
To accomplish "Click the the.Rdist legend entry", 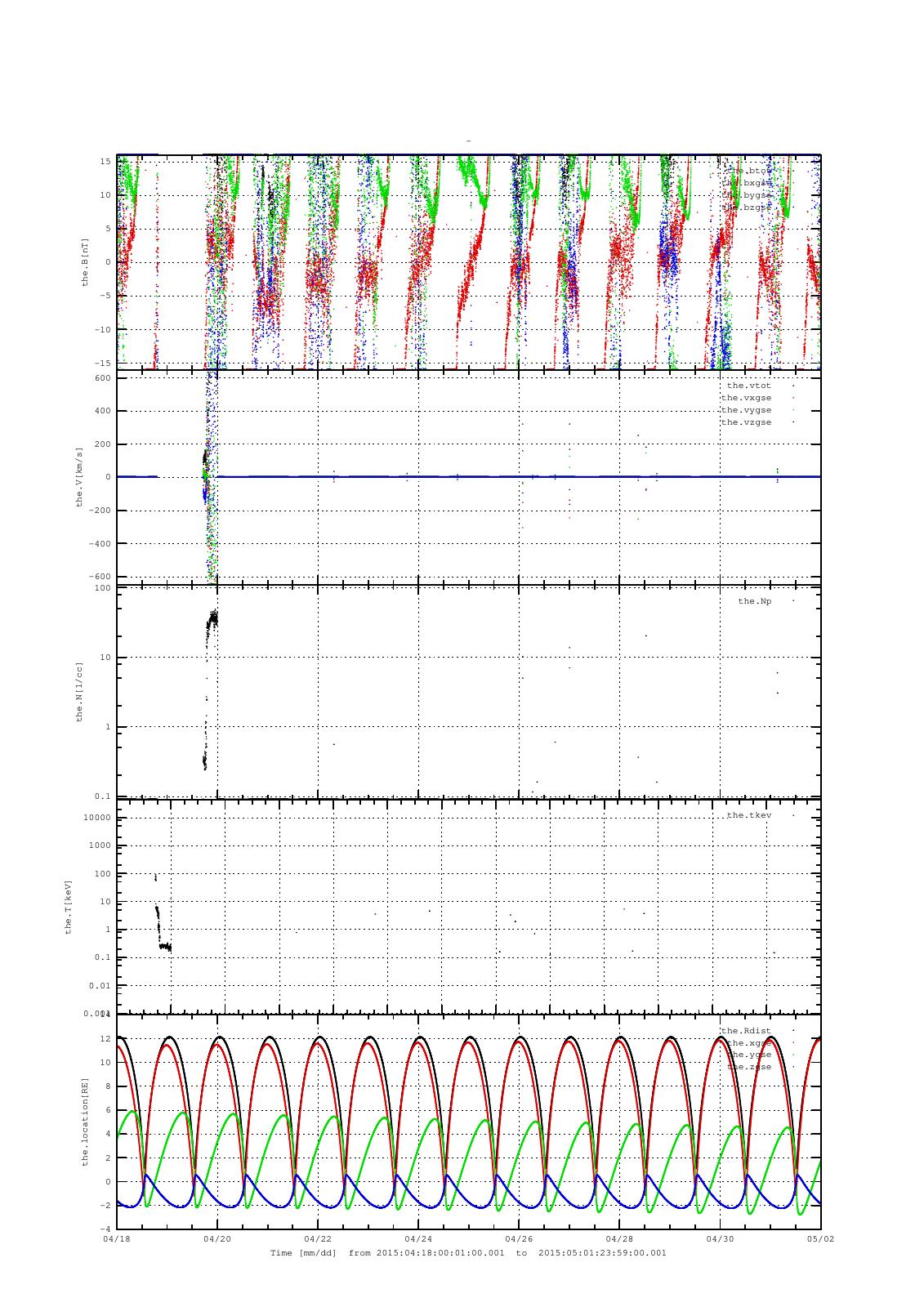I will tap(746, 1031).
